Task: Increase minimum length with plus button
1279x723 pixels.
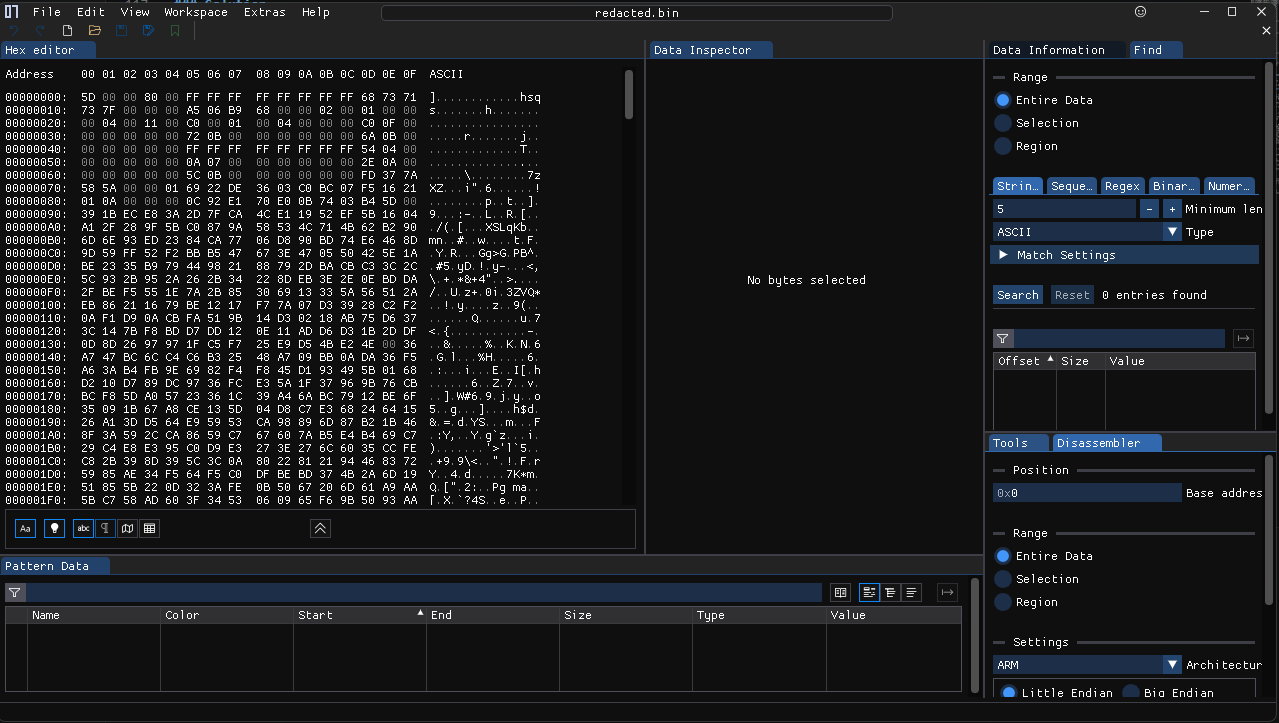Action: 1172,209
